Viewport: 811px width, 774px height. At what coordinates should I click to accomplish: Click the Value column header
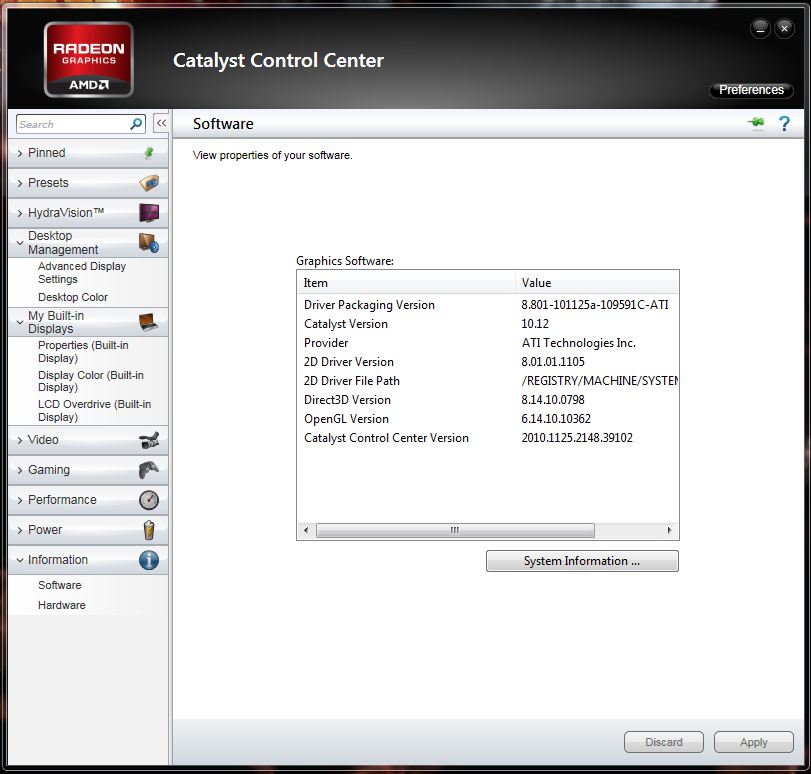click(596, 283)
